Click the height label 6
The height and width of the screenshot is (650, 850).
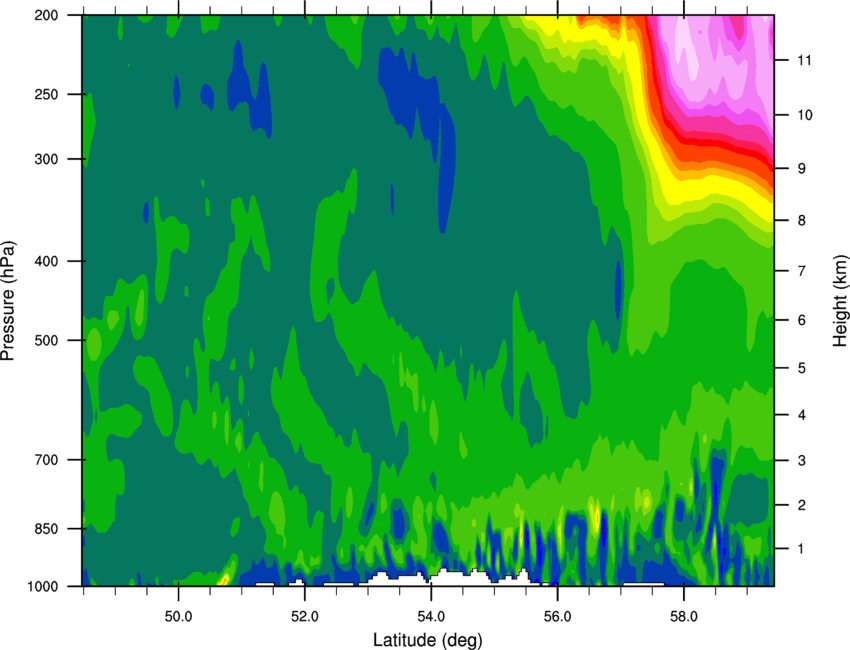point(801,320)
